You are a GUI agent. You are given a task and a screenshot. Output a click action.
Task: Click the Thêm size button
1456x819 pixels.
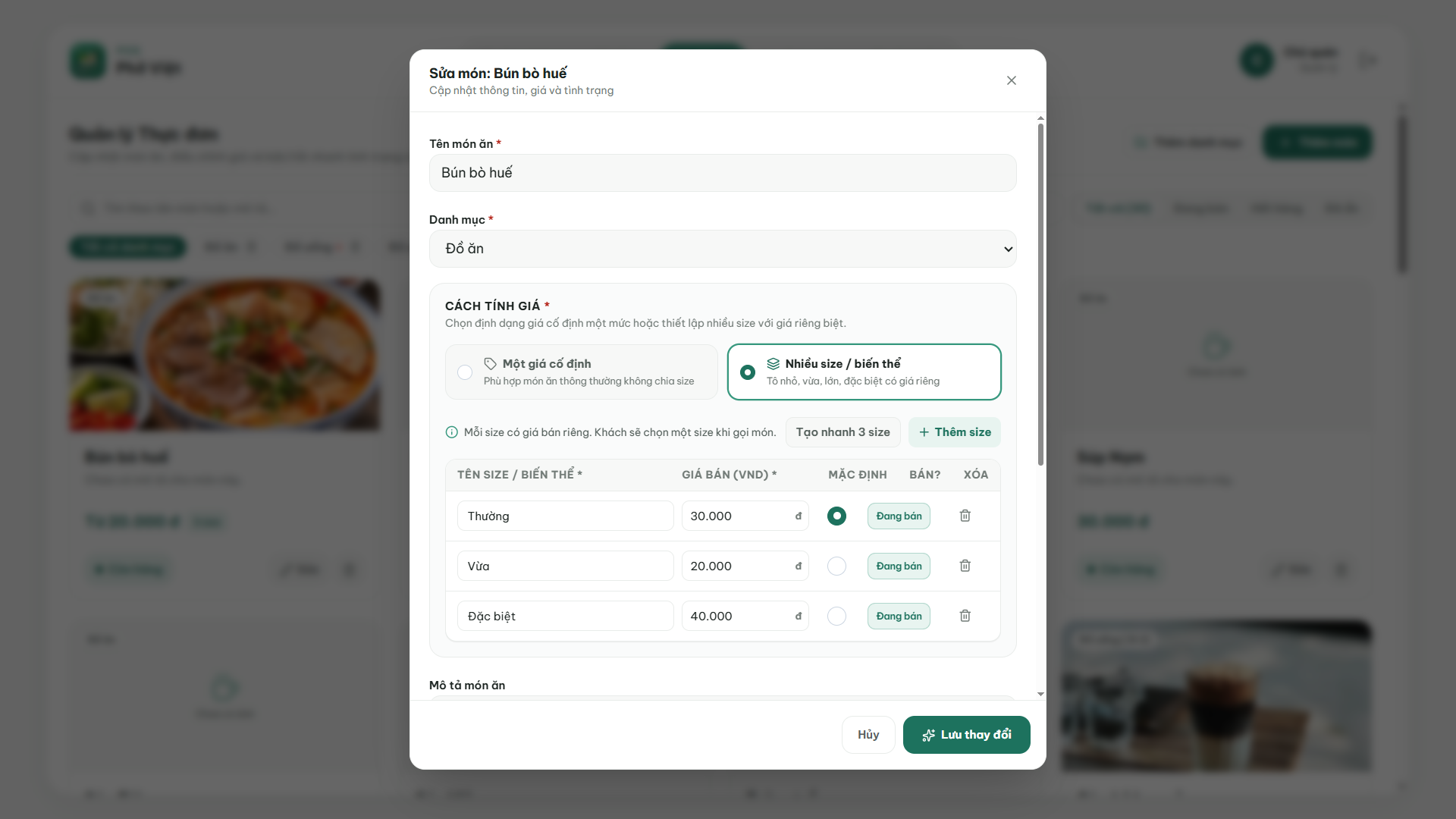tap(955, 432)
